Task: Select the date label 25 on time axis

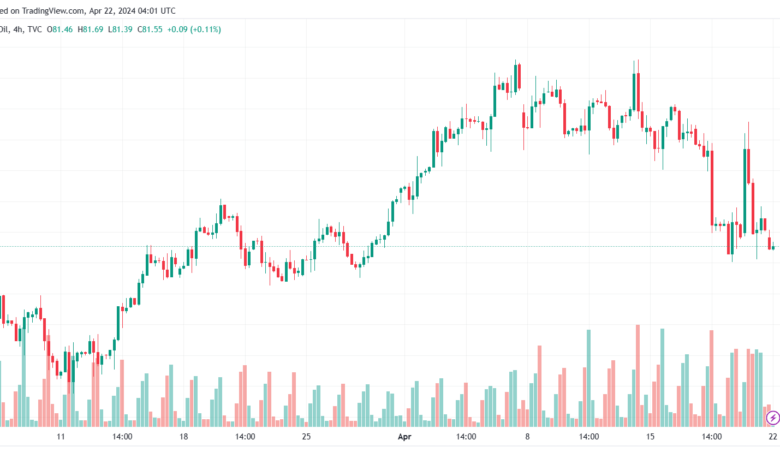Action: (x=306, y=437)
